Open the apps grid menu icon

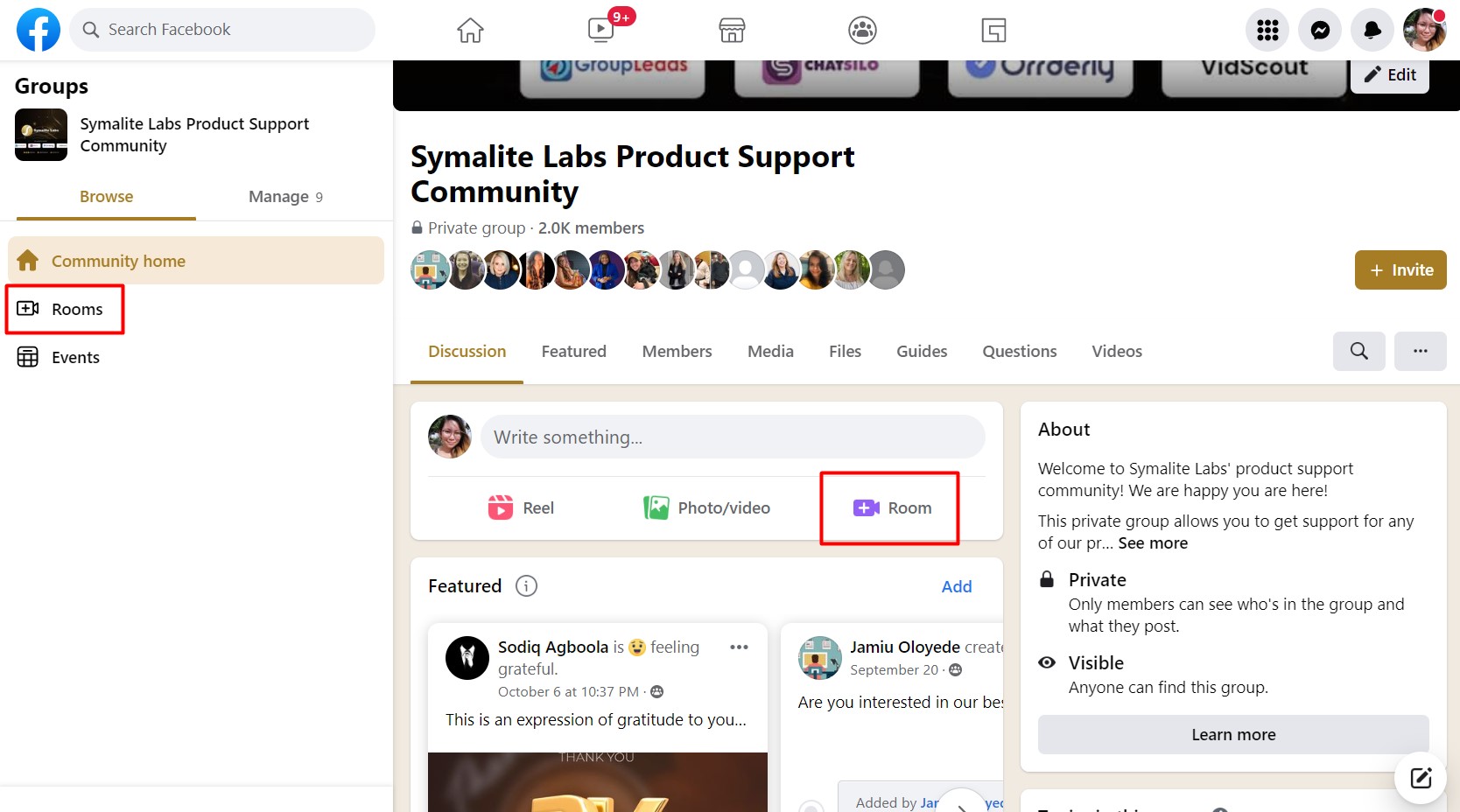1267,31
